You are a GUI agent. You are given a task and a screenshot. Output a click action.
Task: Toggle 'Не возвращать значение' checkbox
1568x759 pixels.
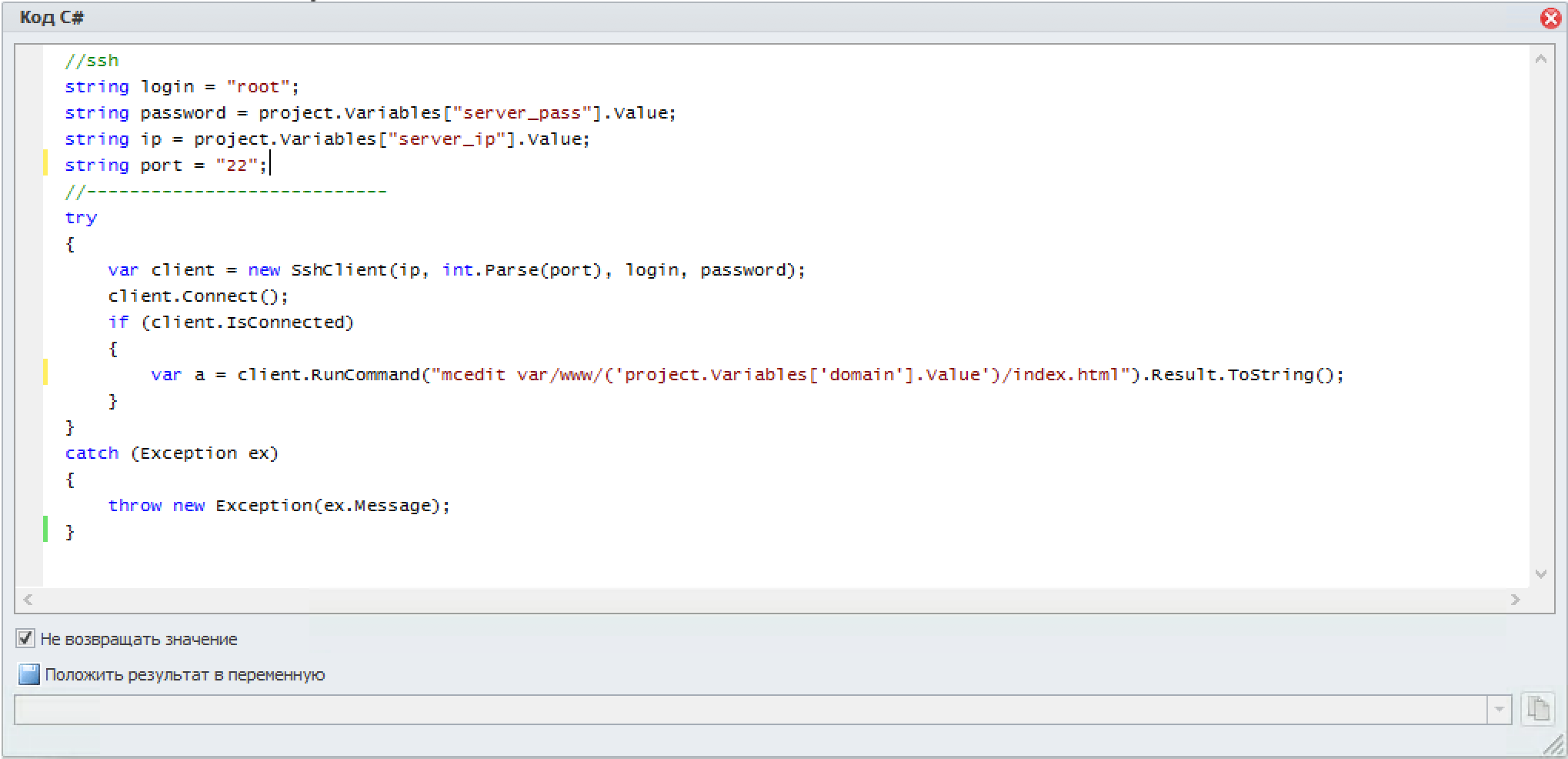(25, 638)
